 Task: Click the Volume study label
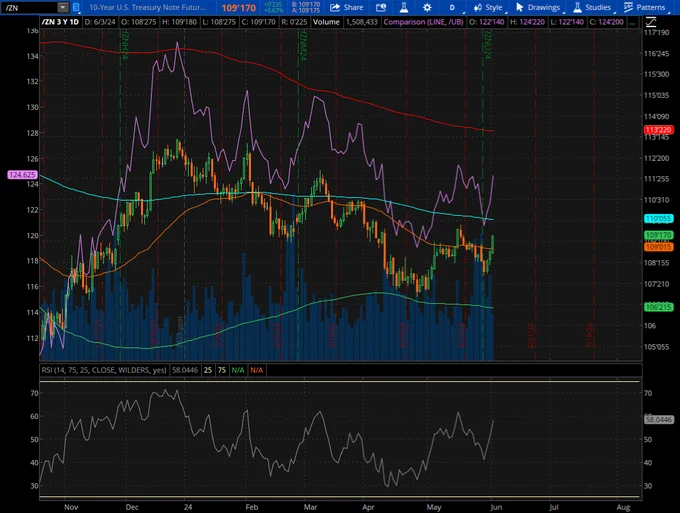326,22
